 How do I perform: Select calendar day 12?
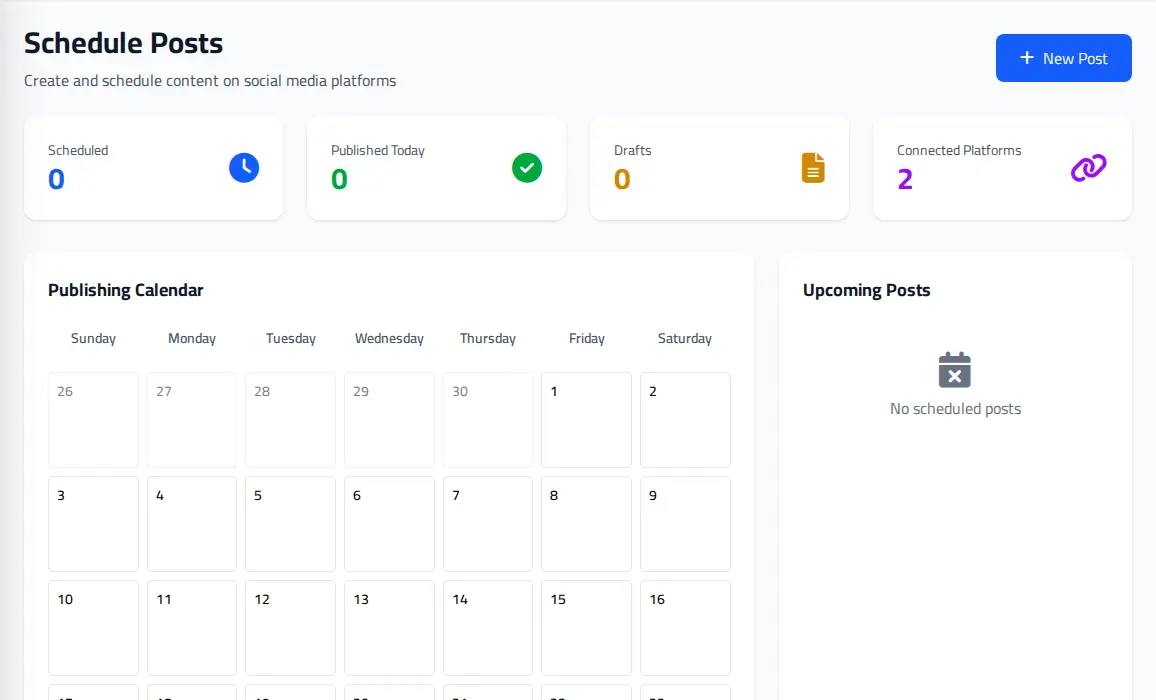(290, 628)
